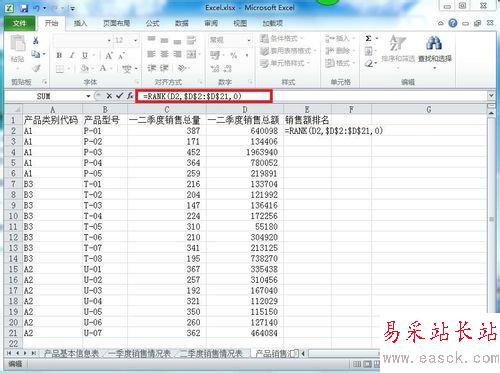The image size is (500, 373).
Task: Open Font group dialog launcher
Action: (x=137, y=82)
